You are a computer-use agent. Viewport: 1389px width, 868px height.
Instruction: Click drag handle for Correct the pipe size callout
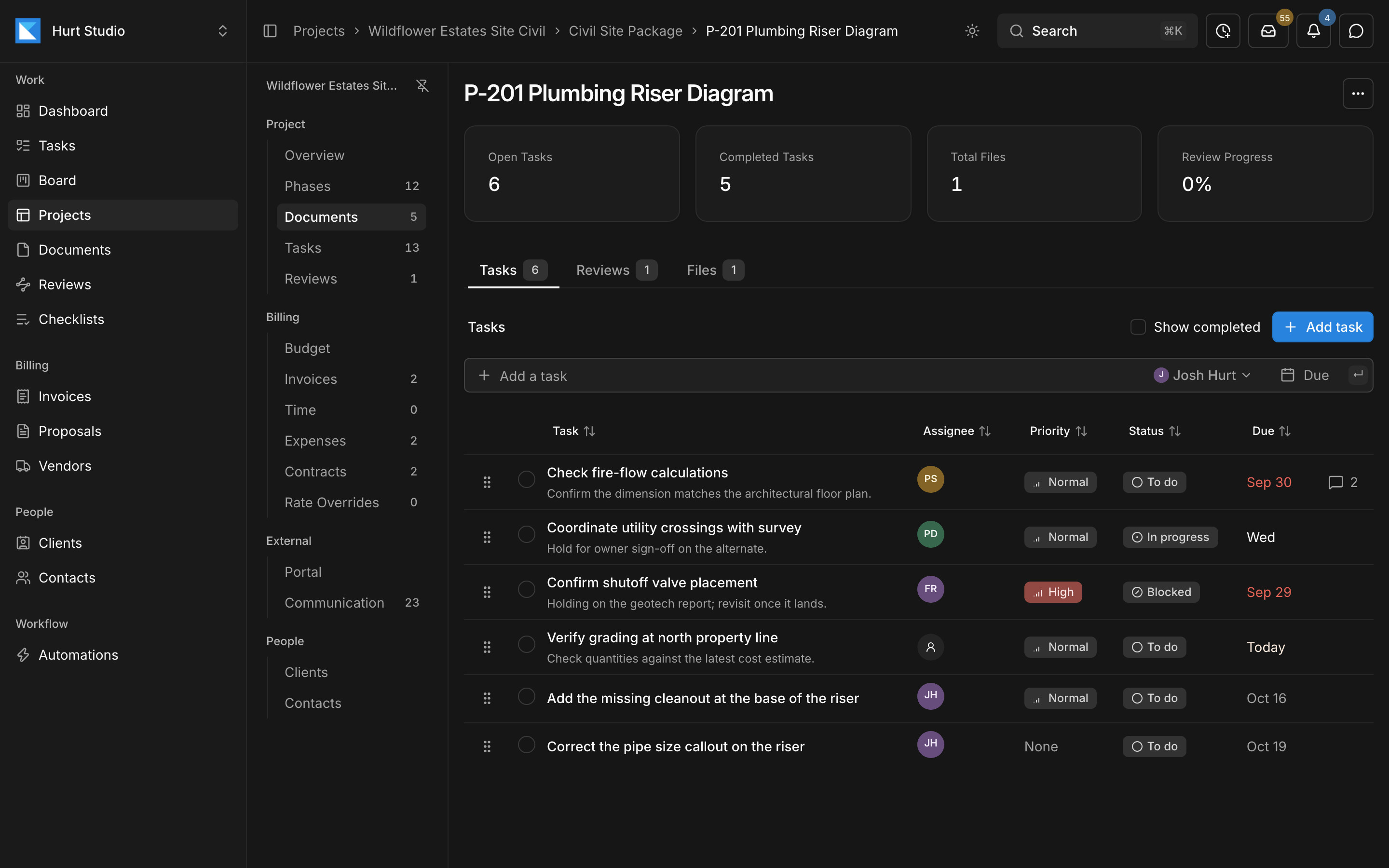(x=487, y=746)
